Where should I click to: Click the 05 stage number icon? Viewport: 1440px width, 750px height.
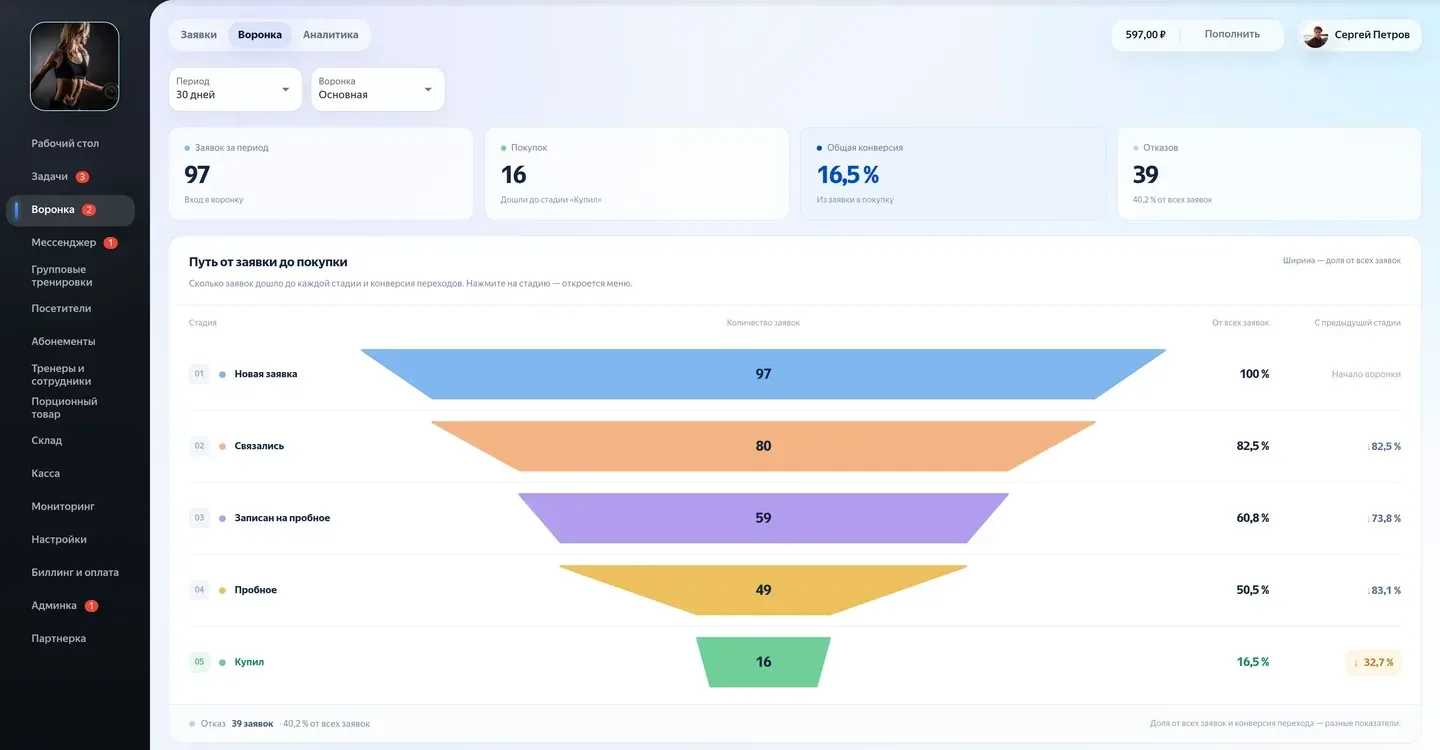pos(199,662)
